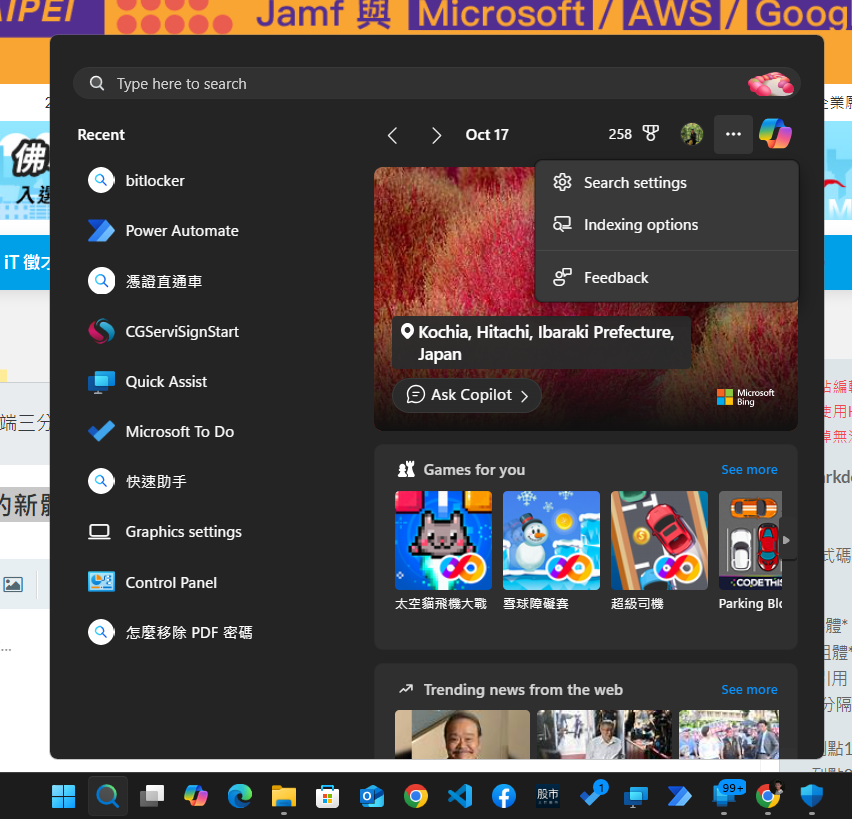Open recent search 怎麼移除 PDF 密碼

click(170, 632)
